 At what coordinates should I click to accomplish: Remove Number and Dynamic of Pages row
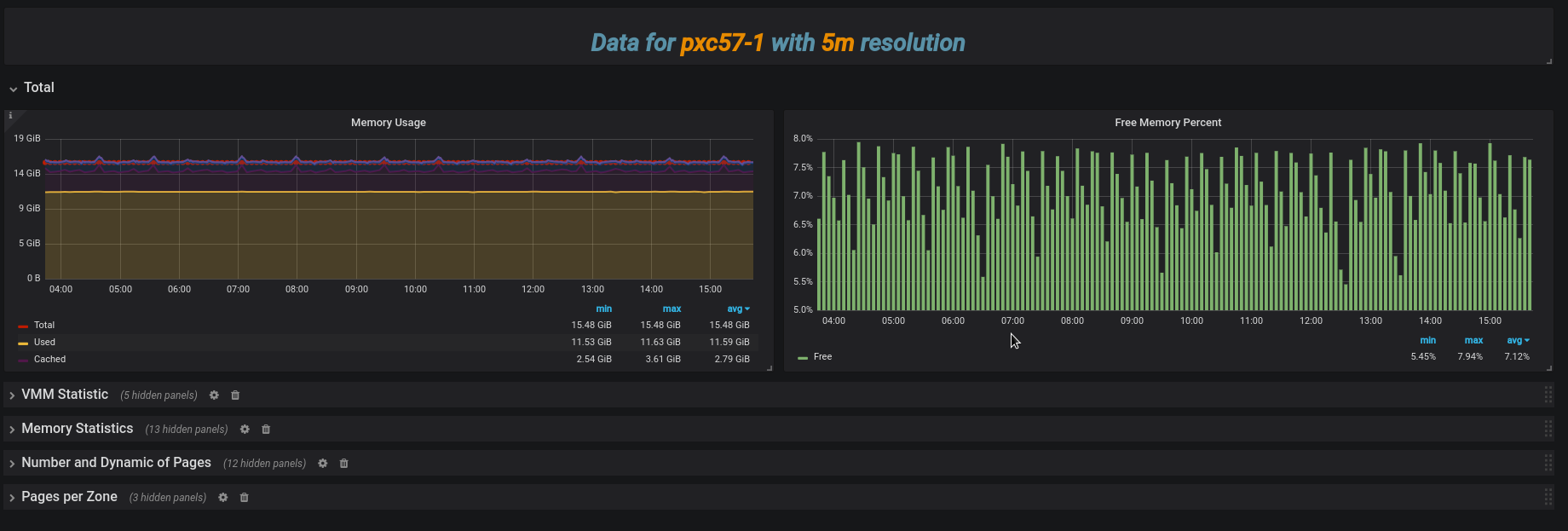[344, 464]
